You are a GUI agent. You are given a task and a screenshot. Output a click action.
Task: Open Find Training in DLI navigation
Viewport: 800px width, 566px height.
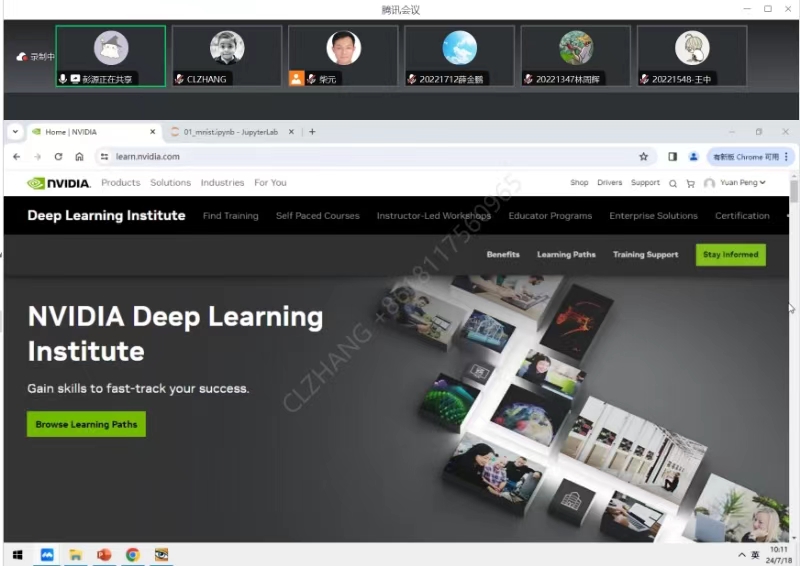click(x=231, y=216)
